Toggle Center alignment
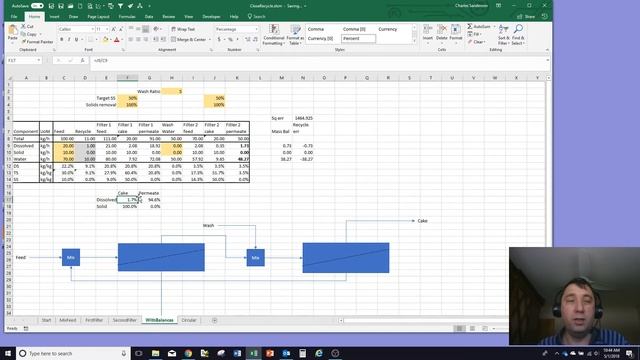Viewport: 640px width, 360px height. (x=138, y=40)
